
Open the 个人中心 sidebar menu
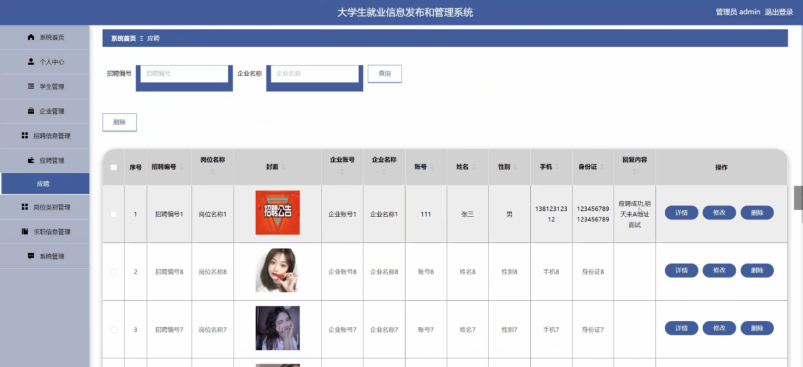45,61
